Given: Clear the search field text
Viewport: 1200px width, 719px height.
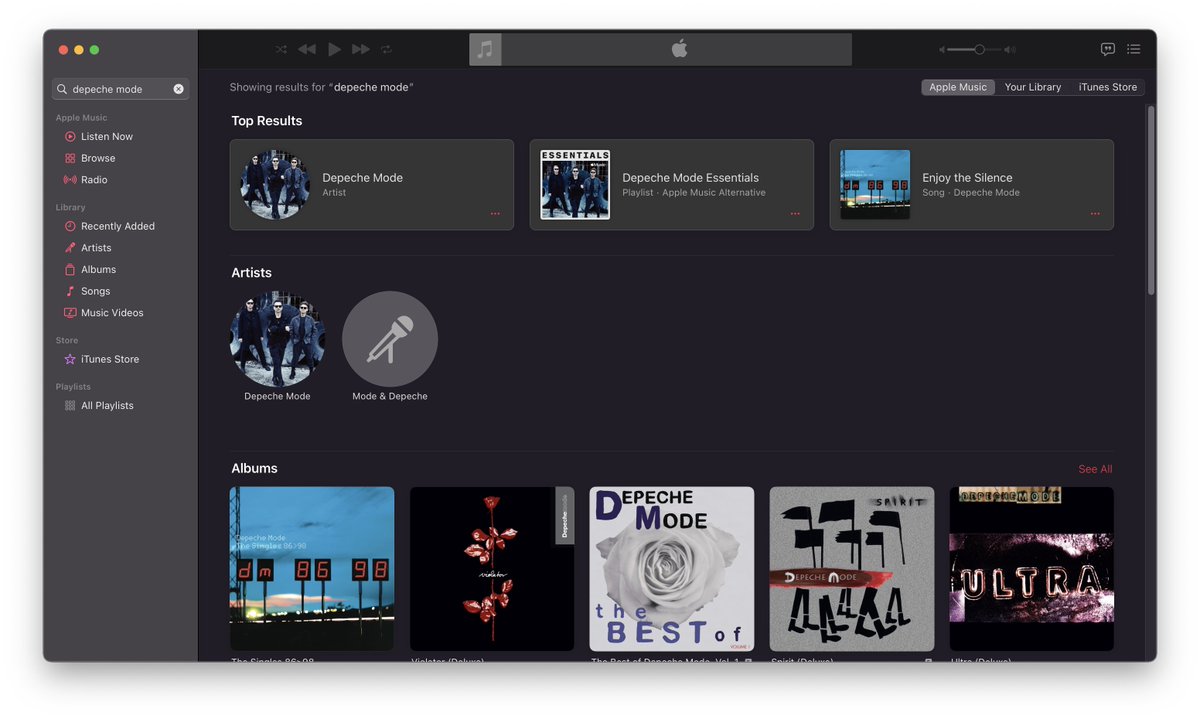Looking at the screenshot, I should [x=179, y=89].
